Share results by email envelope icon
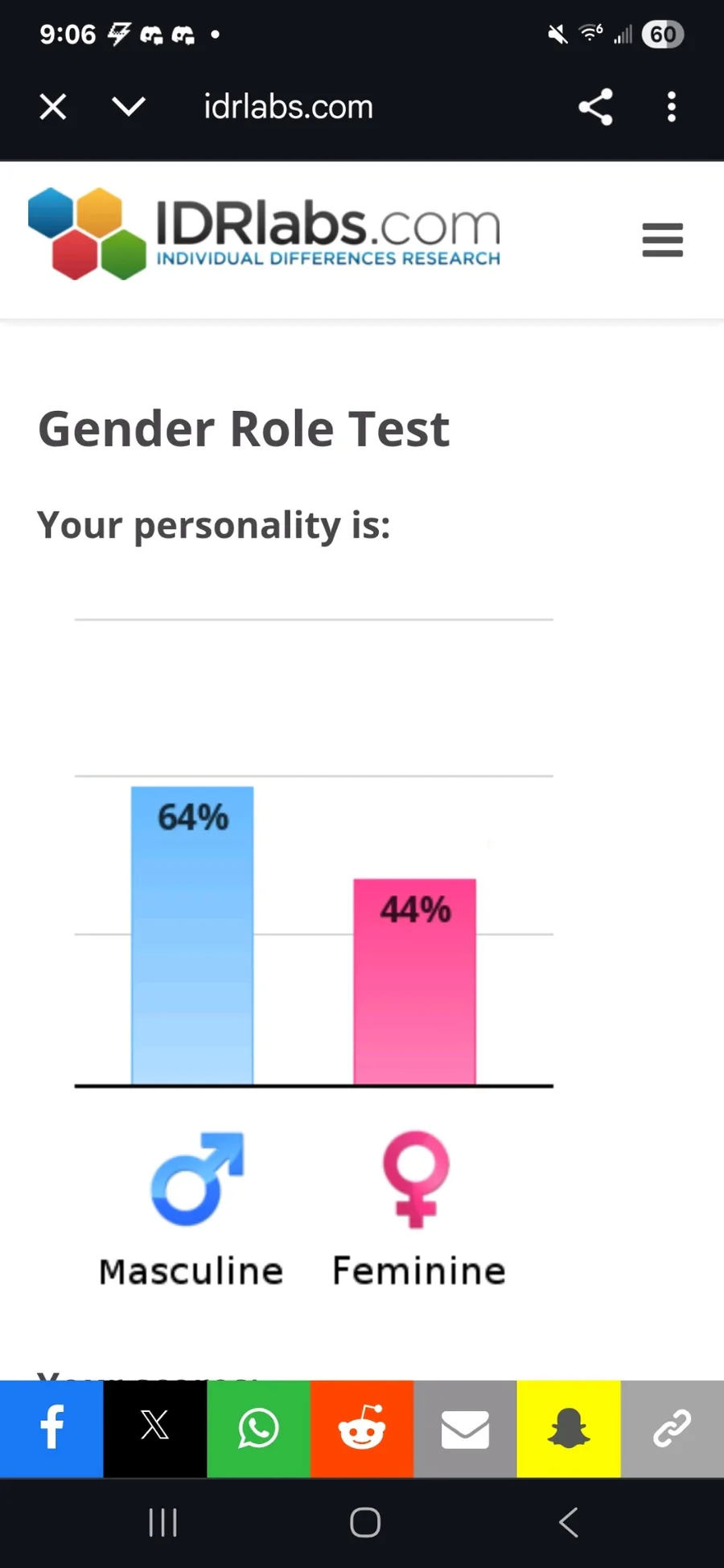Screen dimensions: 724x1568 click(x=465, y=1429)
